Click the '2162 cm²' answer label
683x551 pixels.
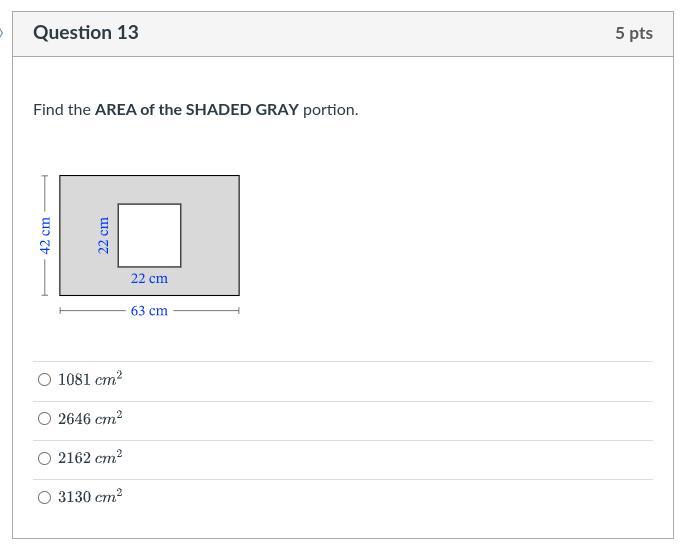pos(90,458)
